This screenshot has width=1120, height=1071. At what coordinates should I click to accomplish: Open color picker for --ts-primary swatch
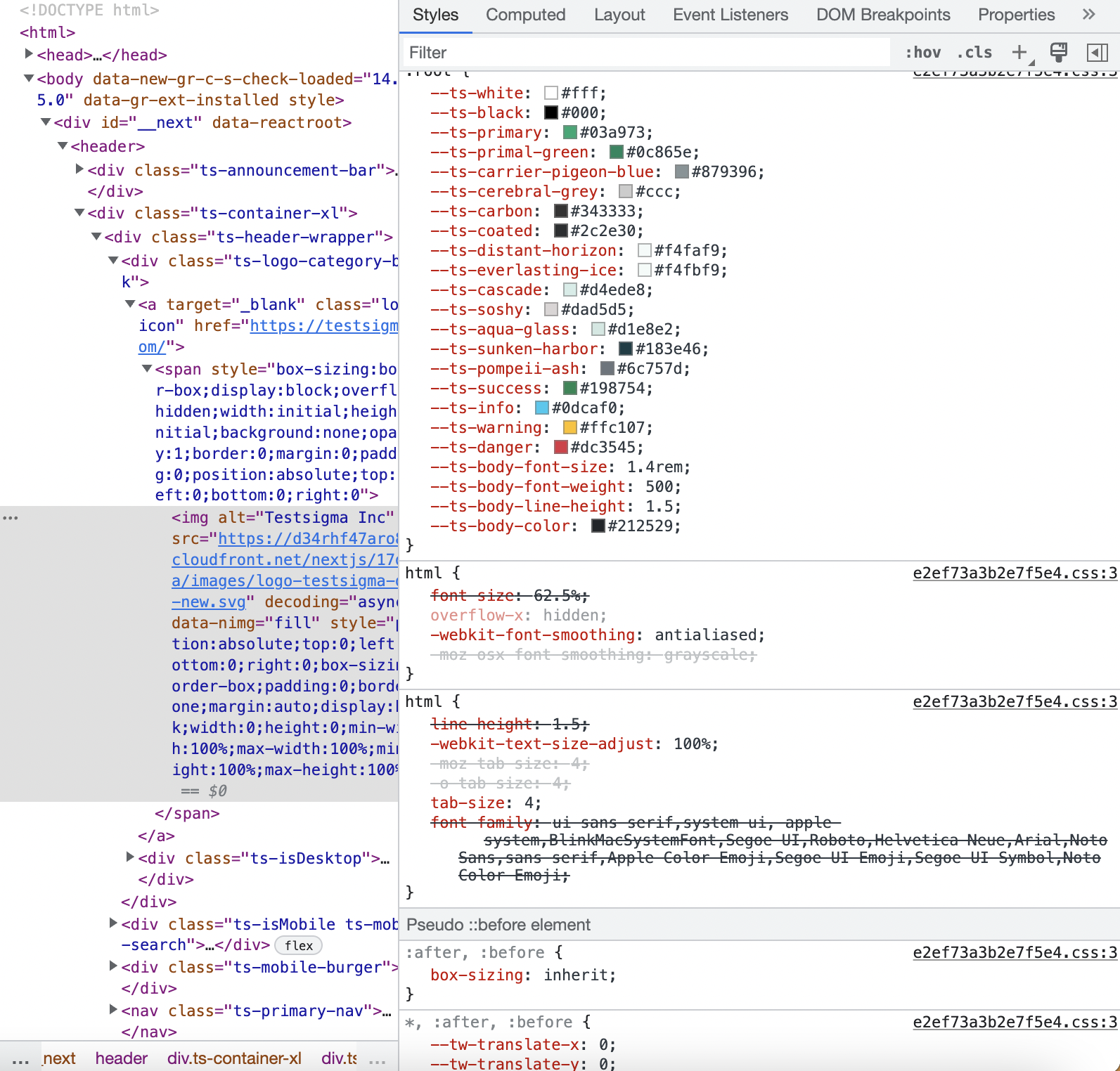[x=570, y=132]
